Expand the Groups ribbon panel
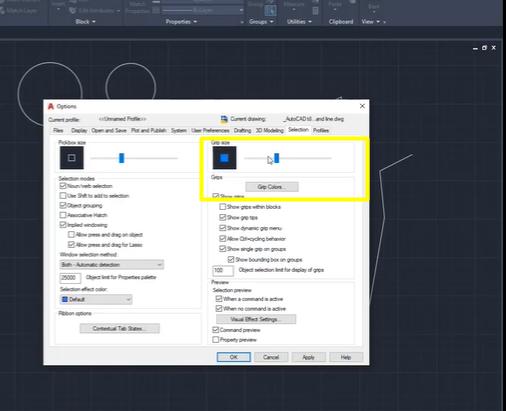 click(x=261, y=22)
